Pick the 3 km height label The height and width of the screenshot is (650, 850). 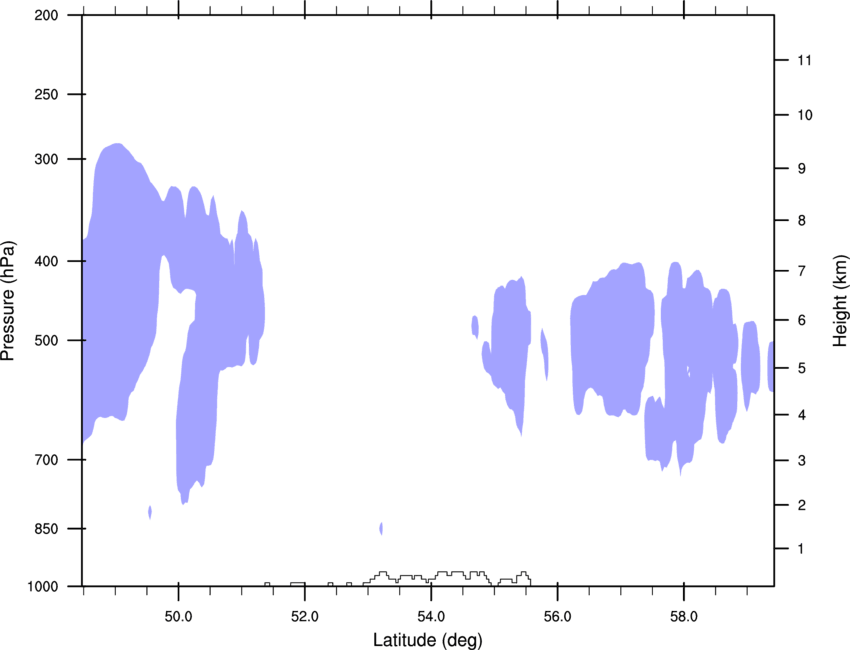[802, 461]
